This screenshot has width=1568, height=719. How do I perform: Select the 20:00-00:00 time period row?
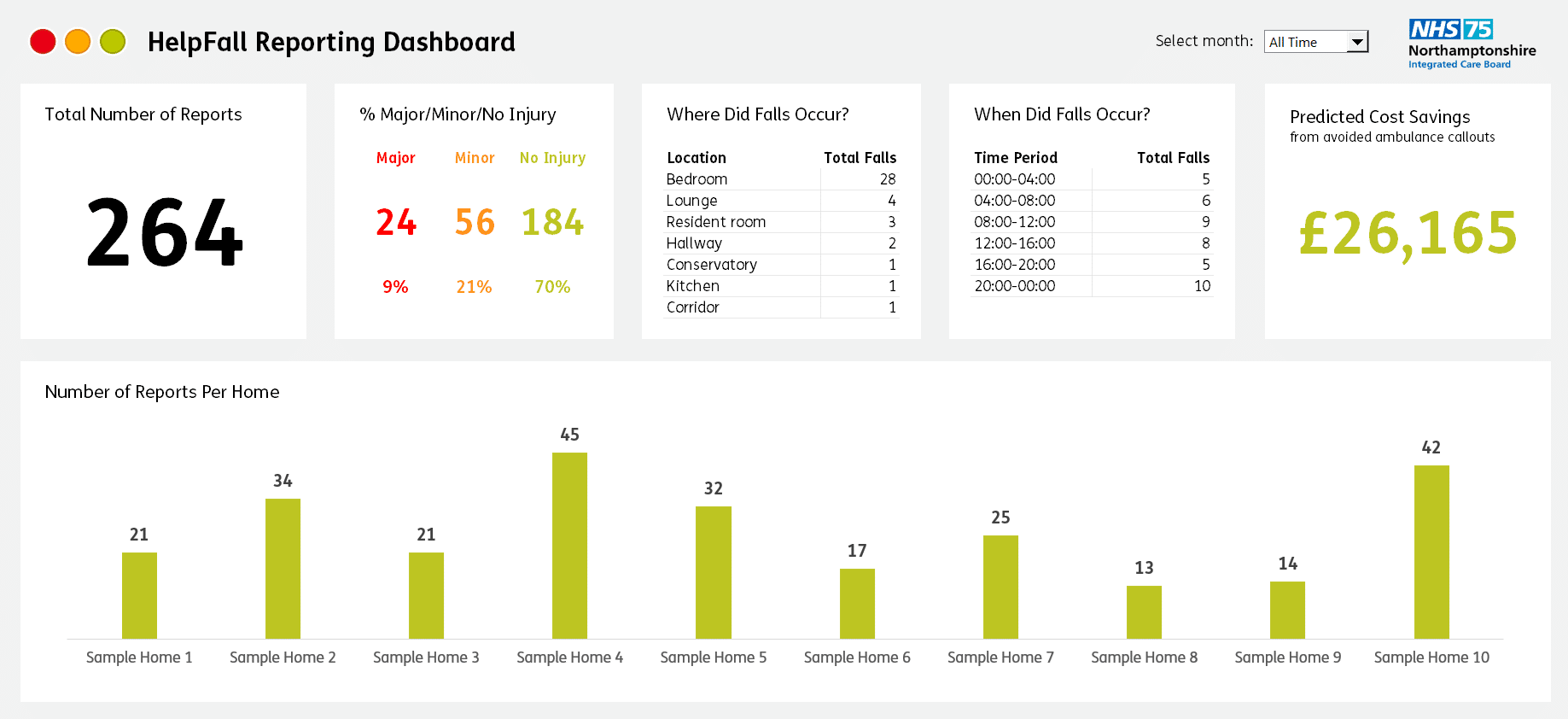[x=1092, y=286]
